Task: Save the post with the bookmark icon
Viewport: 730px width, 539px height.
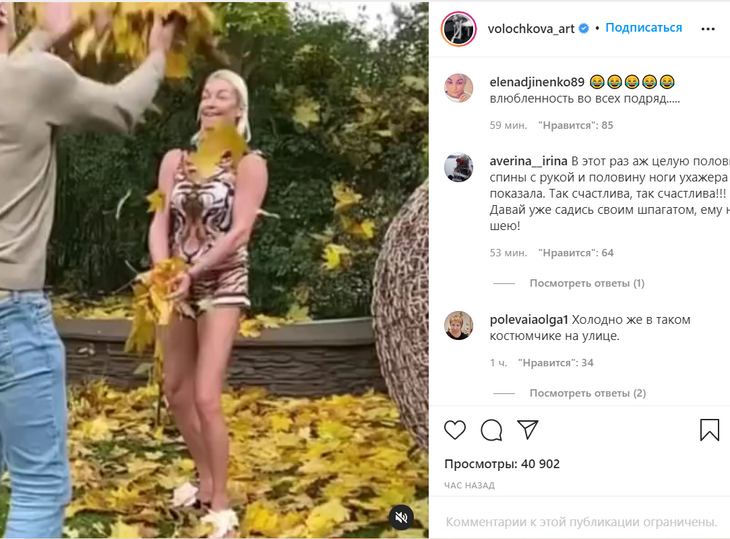Action: pyautogui.click(x=709, y=430)
